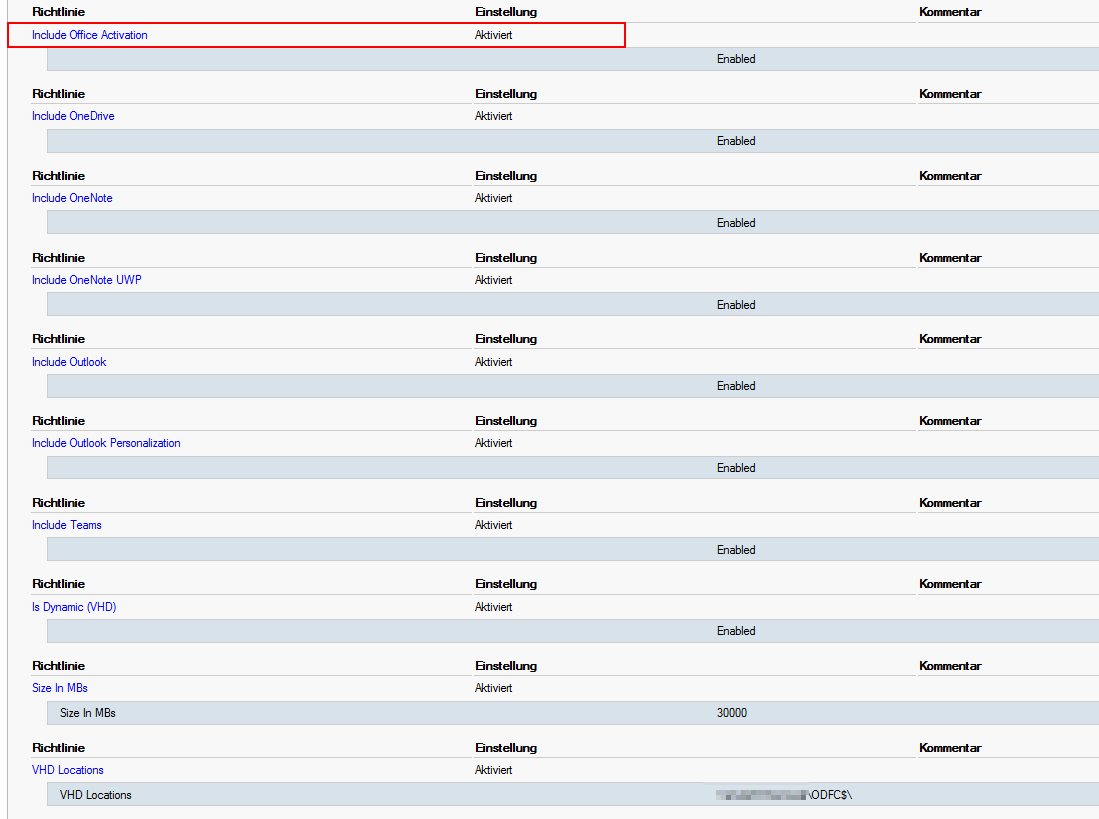Select Aktiviert next to Include Office Activation
The width and height of the screenshot is (1099, 819).
(493, 35)
